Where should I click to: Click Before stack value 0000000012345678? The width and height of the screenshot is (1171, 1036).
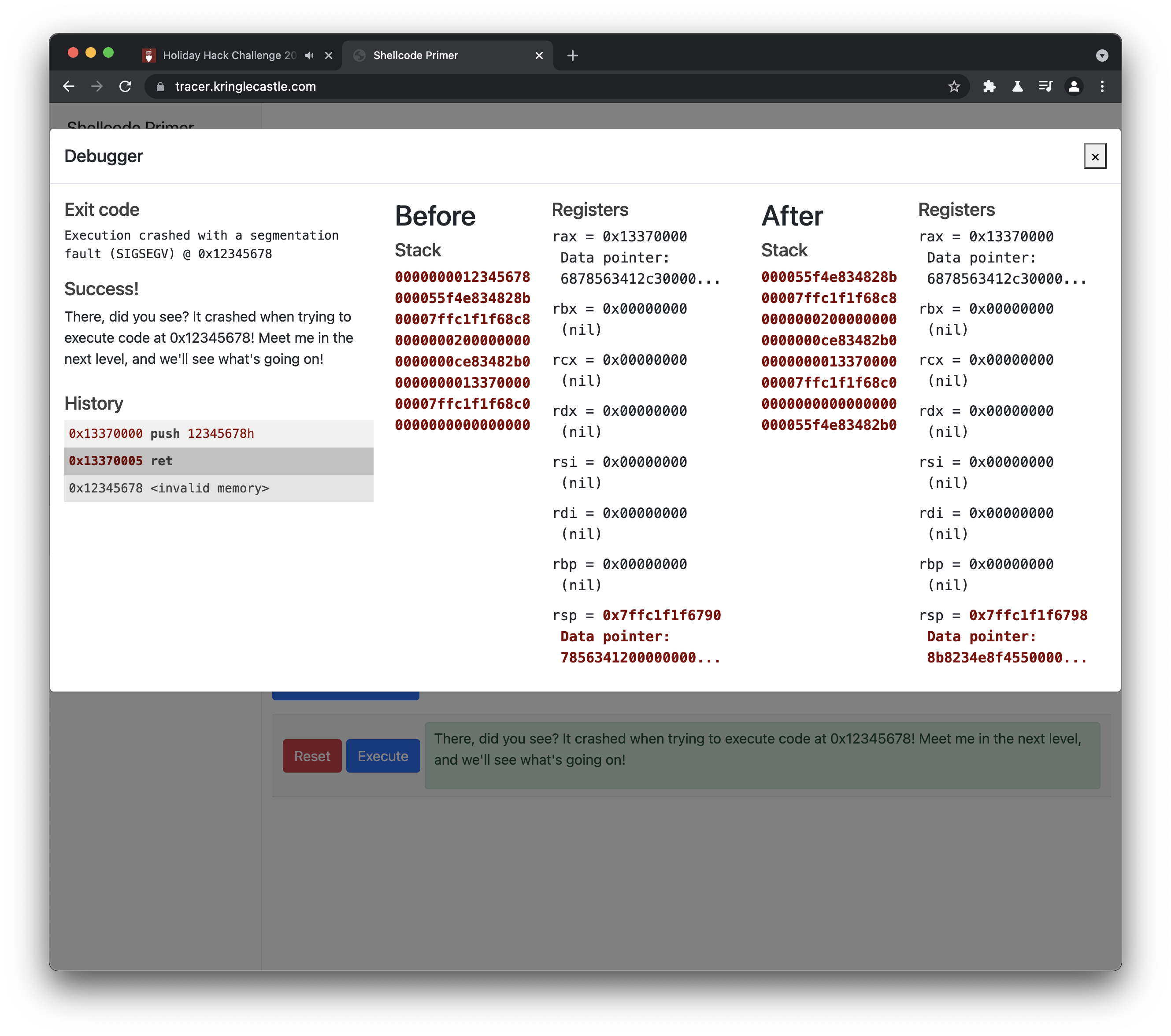462,277
